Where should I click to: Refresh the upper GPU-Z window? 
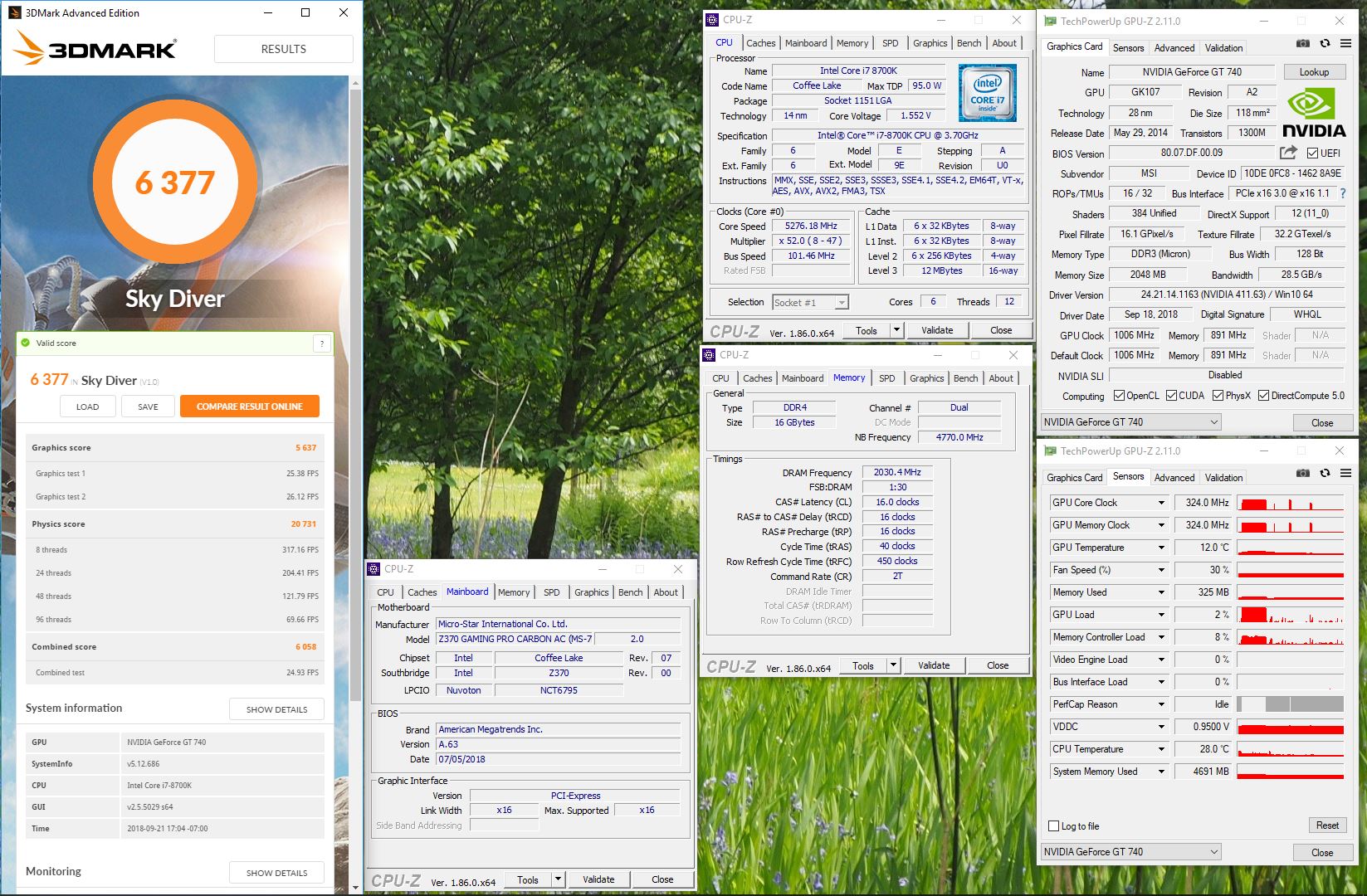click(x=1325, y=43)
